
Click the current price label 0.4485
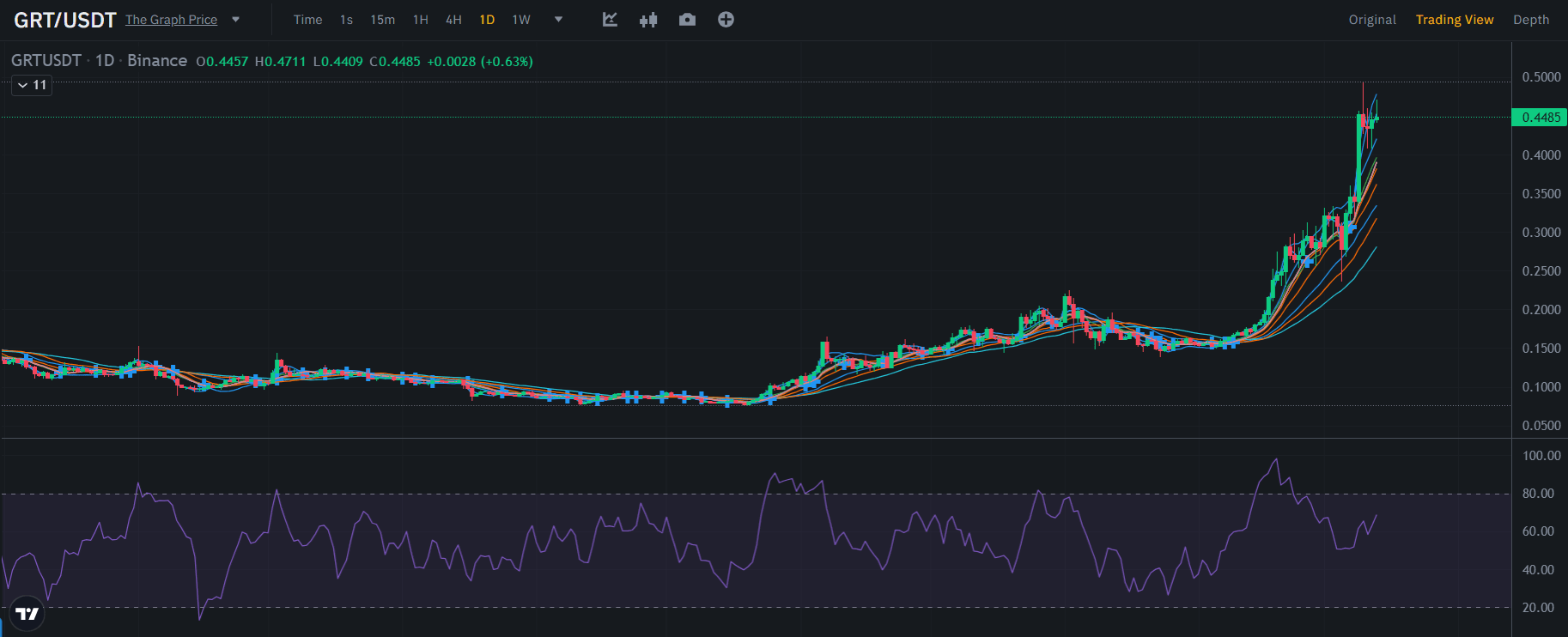click(1540, 118)
